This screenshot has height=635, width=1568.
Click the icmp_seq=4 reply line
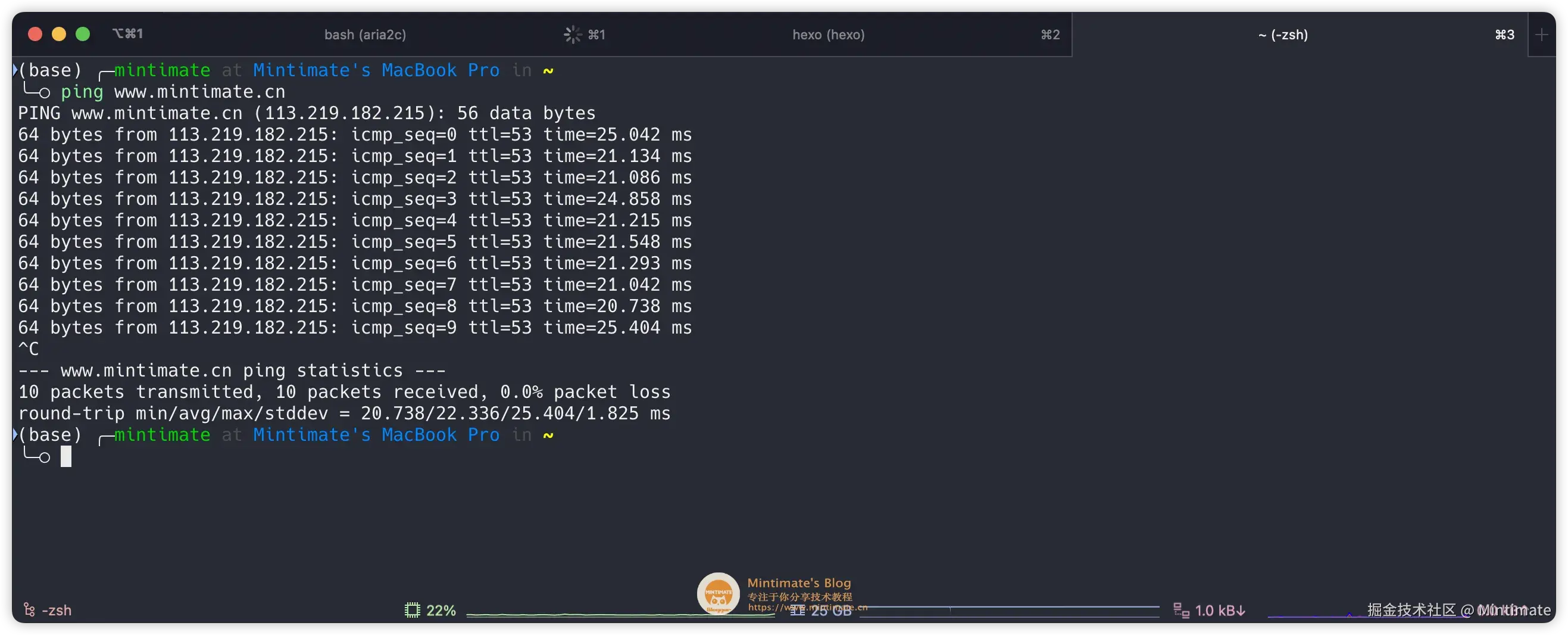pyautogui.click(x=355, y=220)
